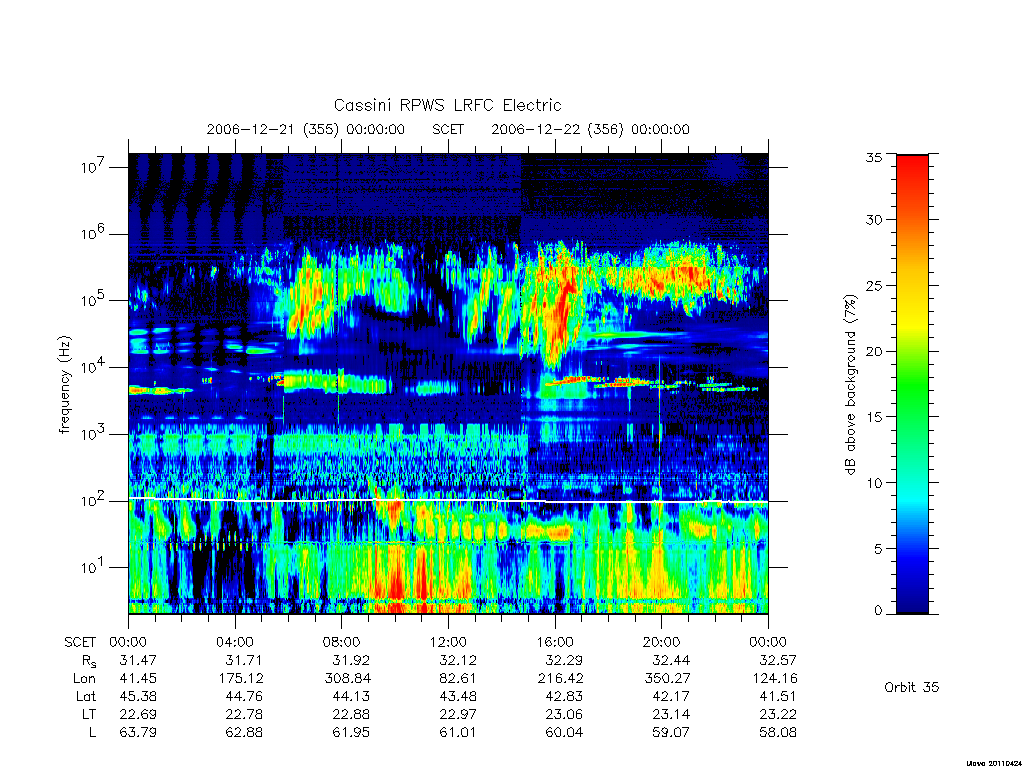Select Lon value 124.16
The image size is (1024, 768).
(x=775, y=679)
